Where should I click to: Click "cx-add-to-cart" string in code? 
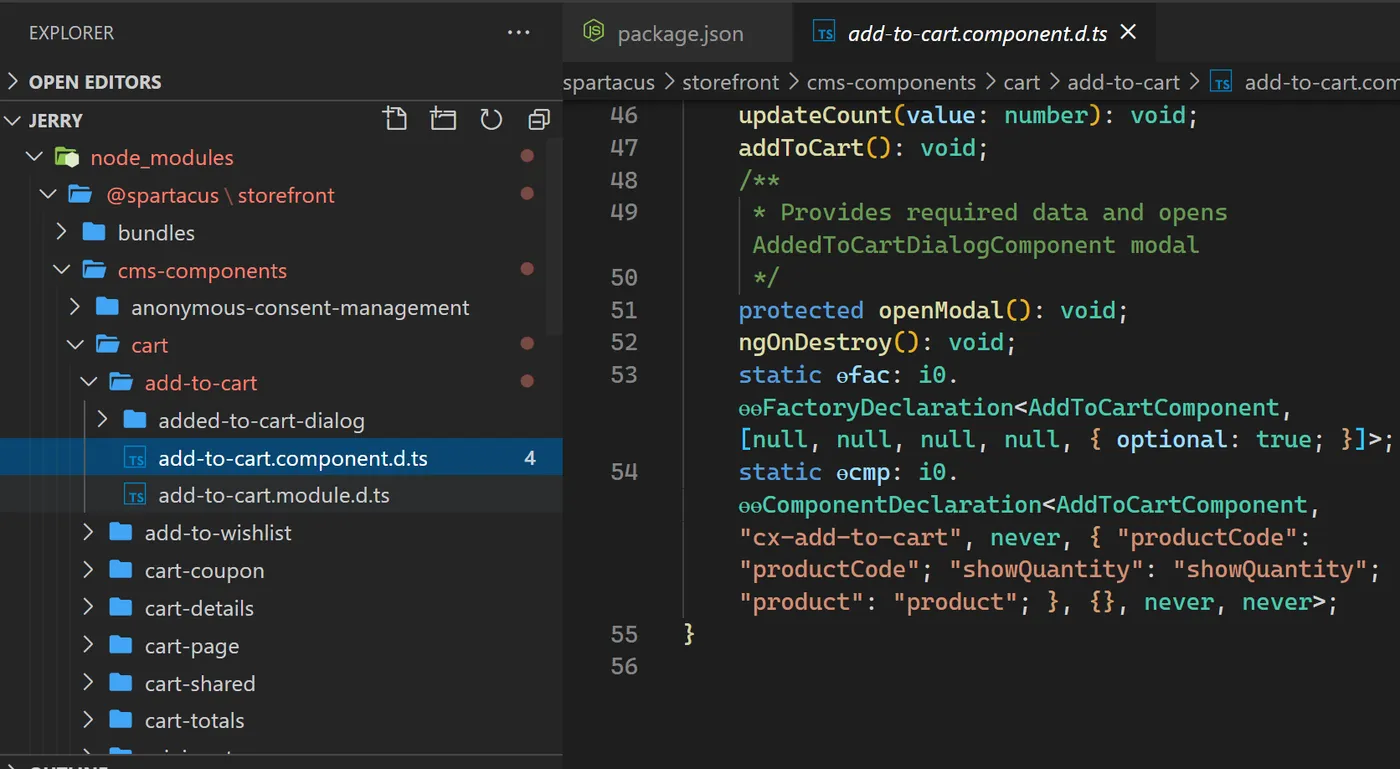pyautogui.click(x=850, y=537)
